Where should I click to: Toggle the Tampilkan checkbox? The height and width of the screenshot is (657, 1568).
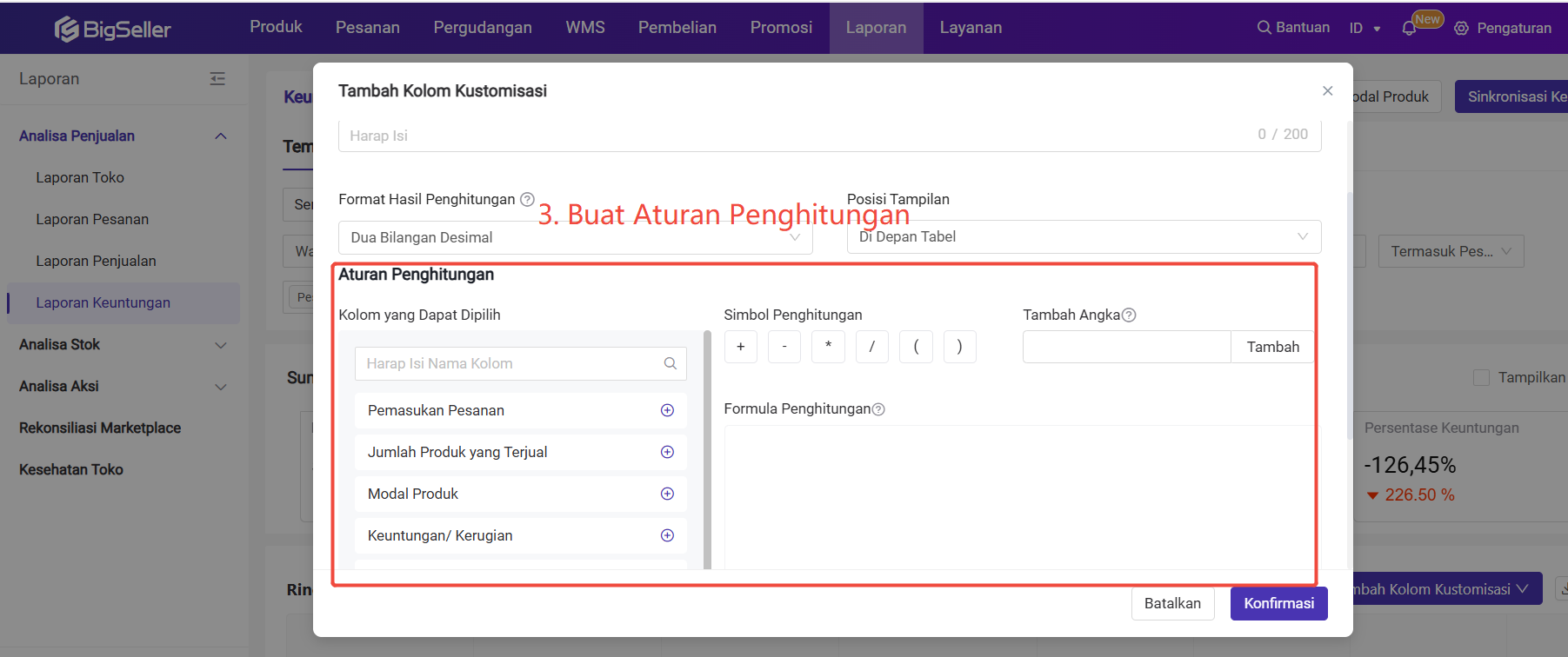(1481, 377)
